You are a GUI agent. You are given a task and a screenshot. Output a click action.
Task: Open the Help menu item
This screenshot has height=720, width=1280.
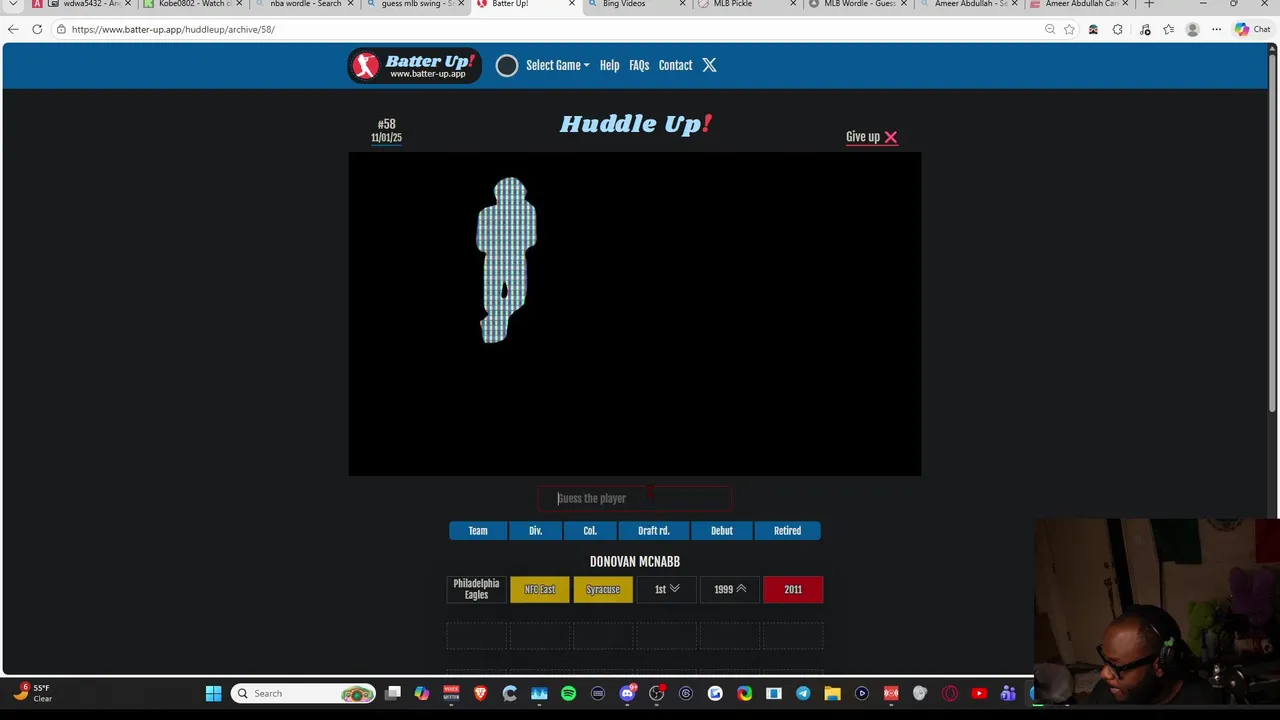point(609,65)
